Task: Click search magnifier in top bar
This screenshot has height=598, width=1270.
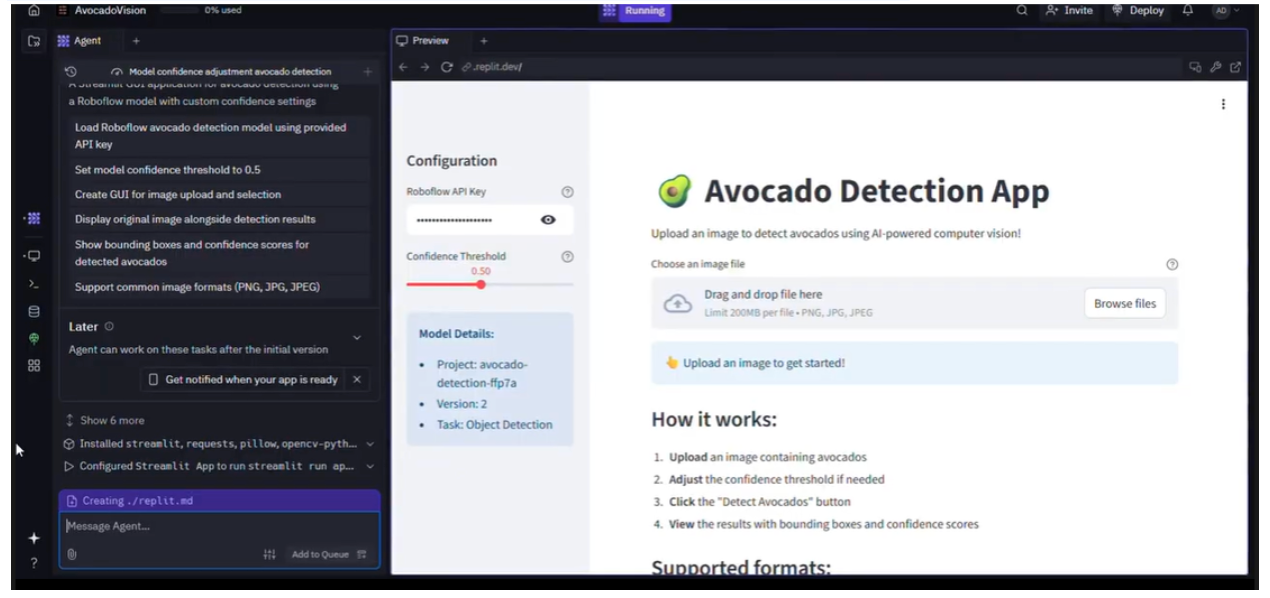Action: pos(1022,10)
